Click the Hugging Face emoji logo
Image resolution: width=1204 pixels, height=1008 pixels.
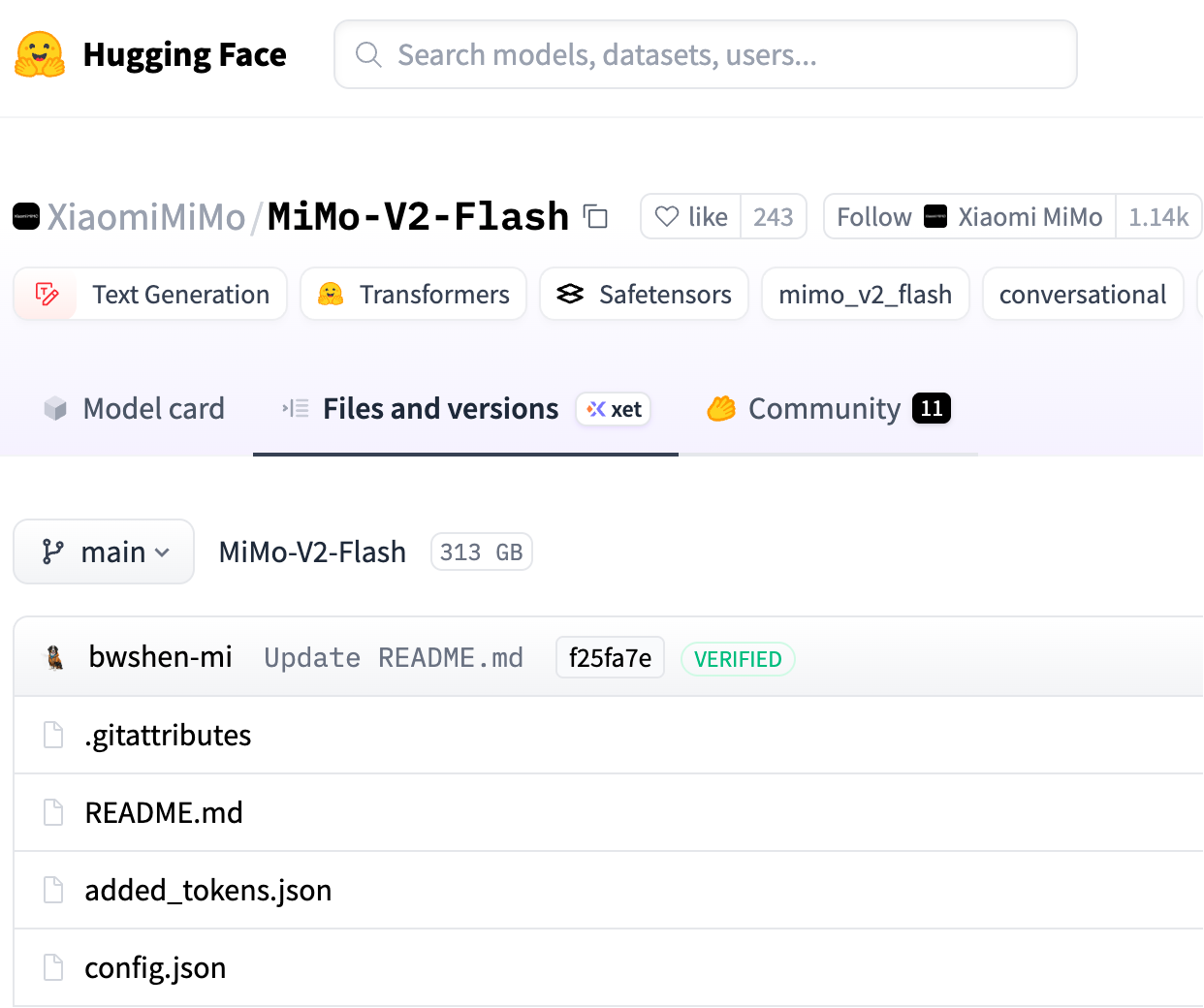[x=40, y=54]
